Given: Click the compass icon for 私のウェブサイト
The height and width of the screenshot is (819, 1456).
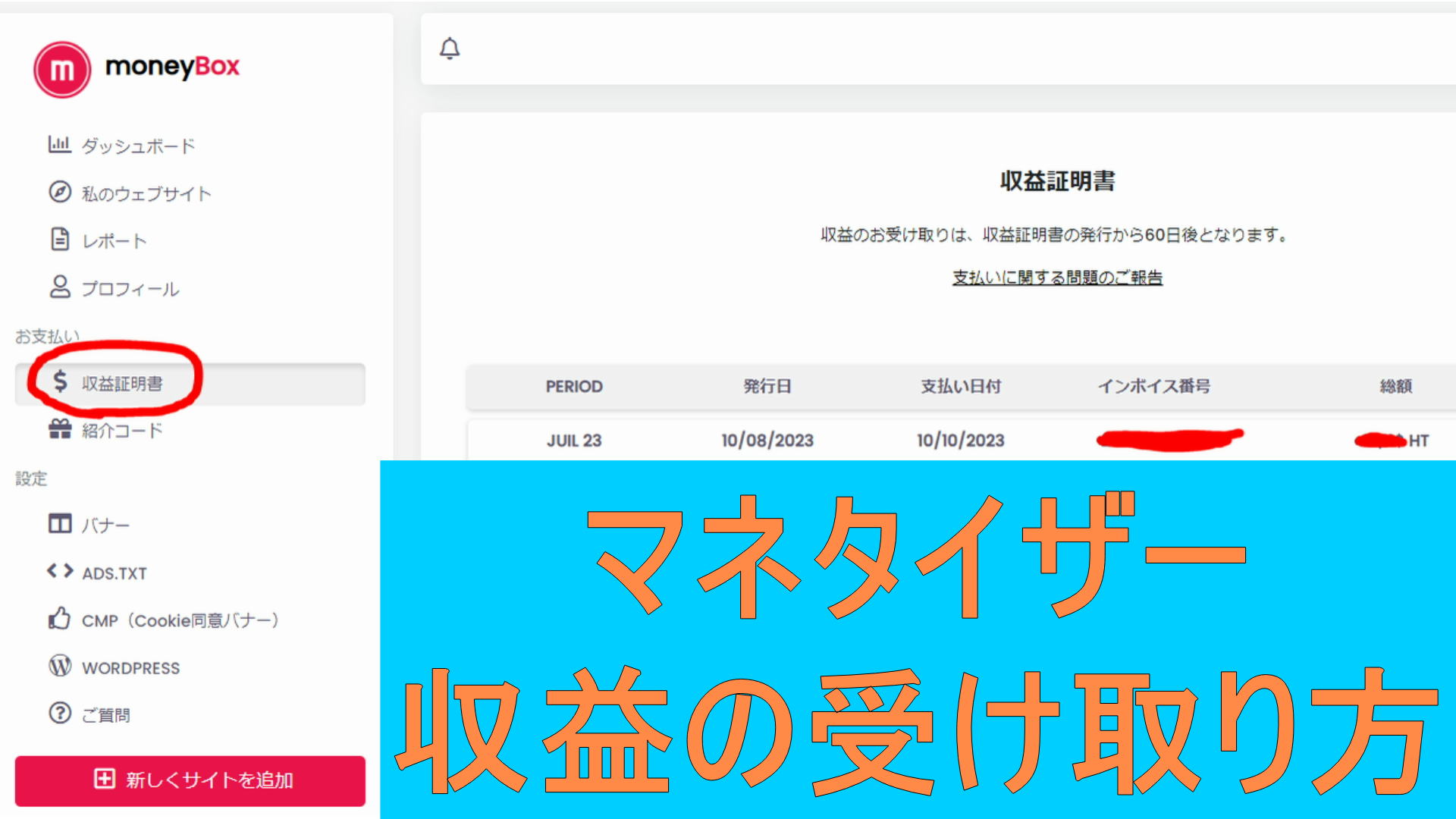Looking at the screenshot, I should (x=60, y=192).
